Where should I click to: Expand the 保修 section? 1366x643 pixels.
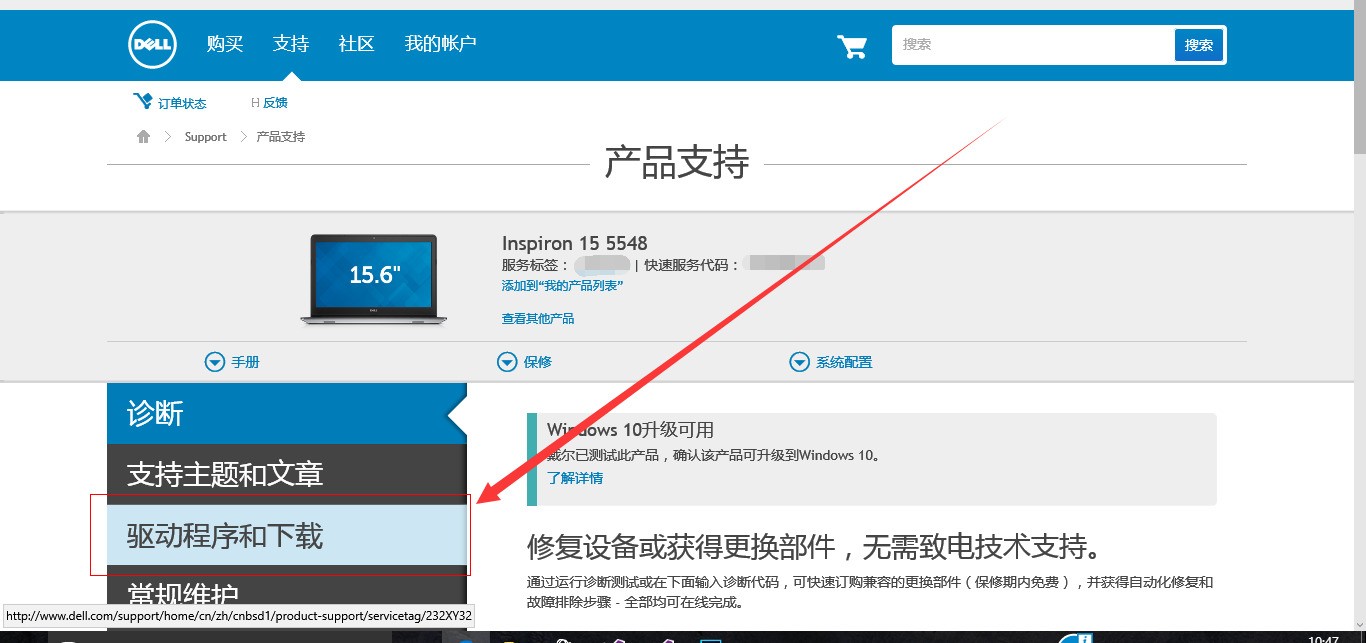pos(524,362)
